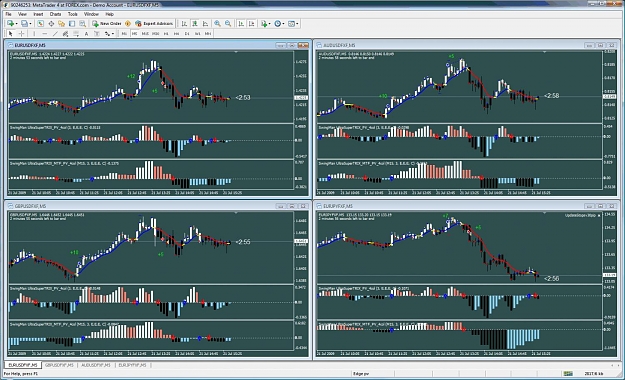Select the MN timeframe button
The height and width of the screenshot is (380, 625).
pos(208,33)
